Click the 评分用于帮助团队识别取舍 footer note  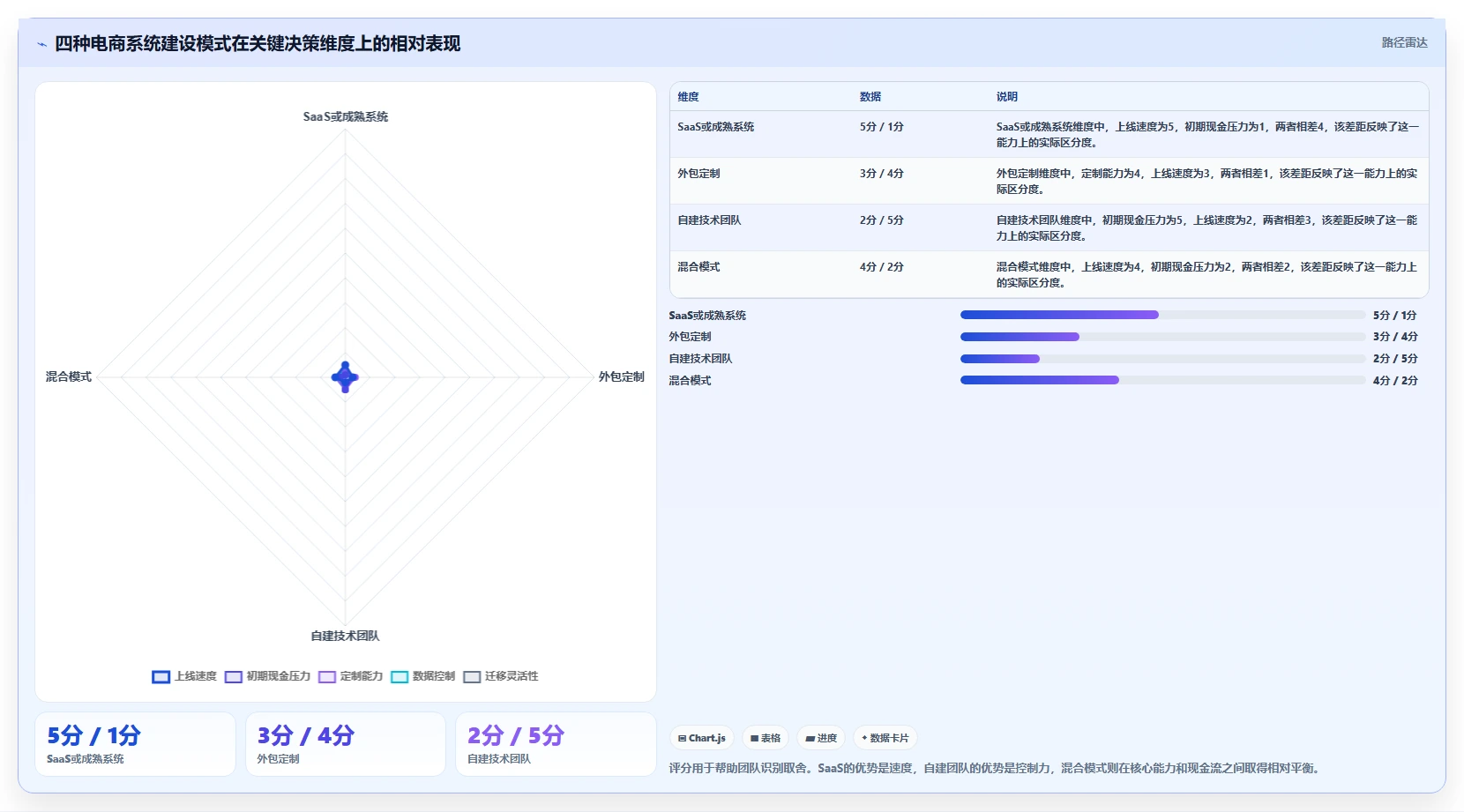[997, 768]
